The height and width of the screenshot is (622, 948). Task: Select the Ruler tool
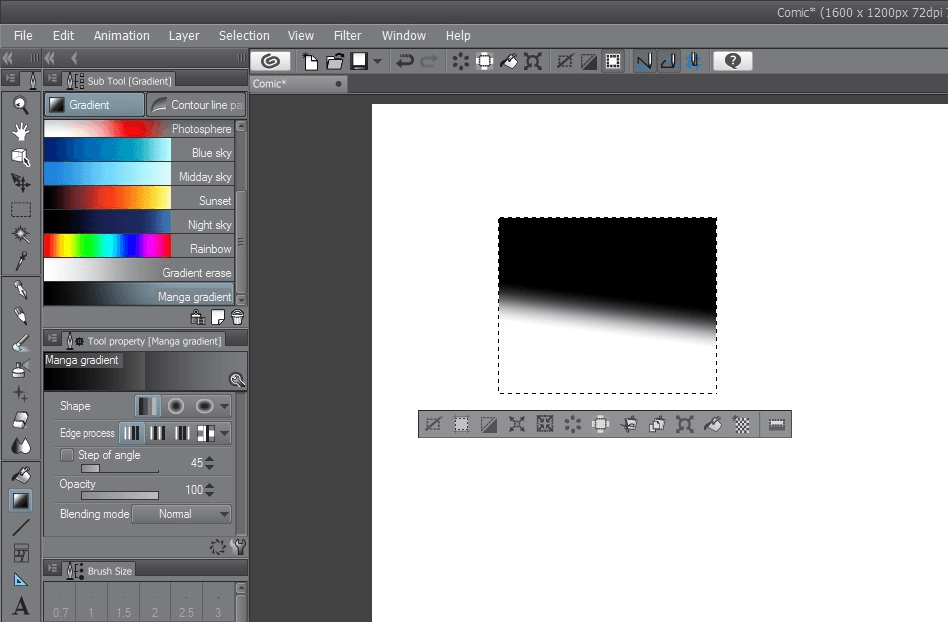pos(21,580)
